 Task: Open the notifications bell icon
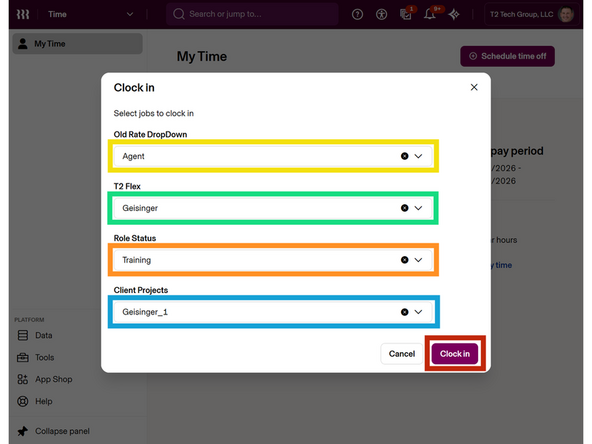click(x=430, y=14)
